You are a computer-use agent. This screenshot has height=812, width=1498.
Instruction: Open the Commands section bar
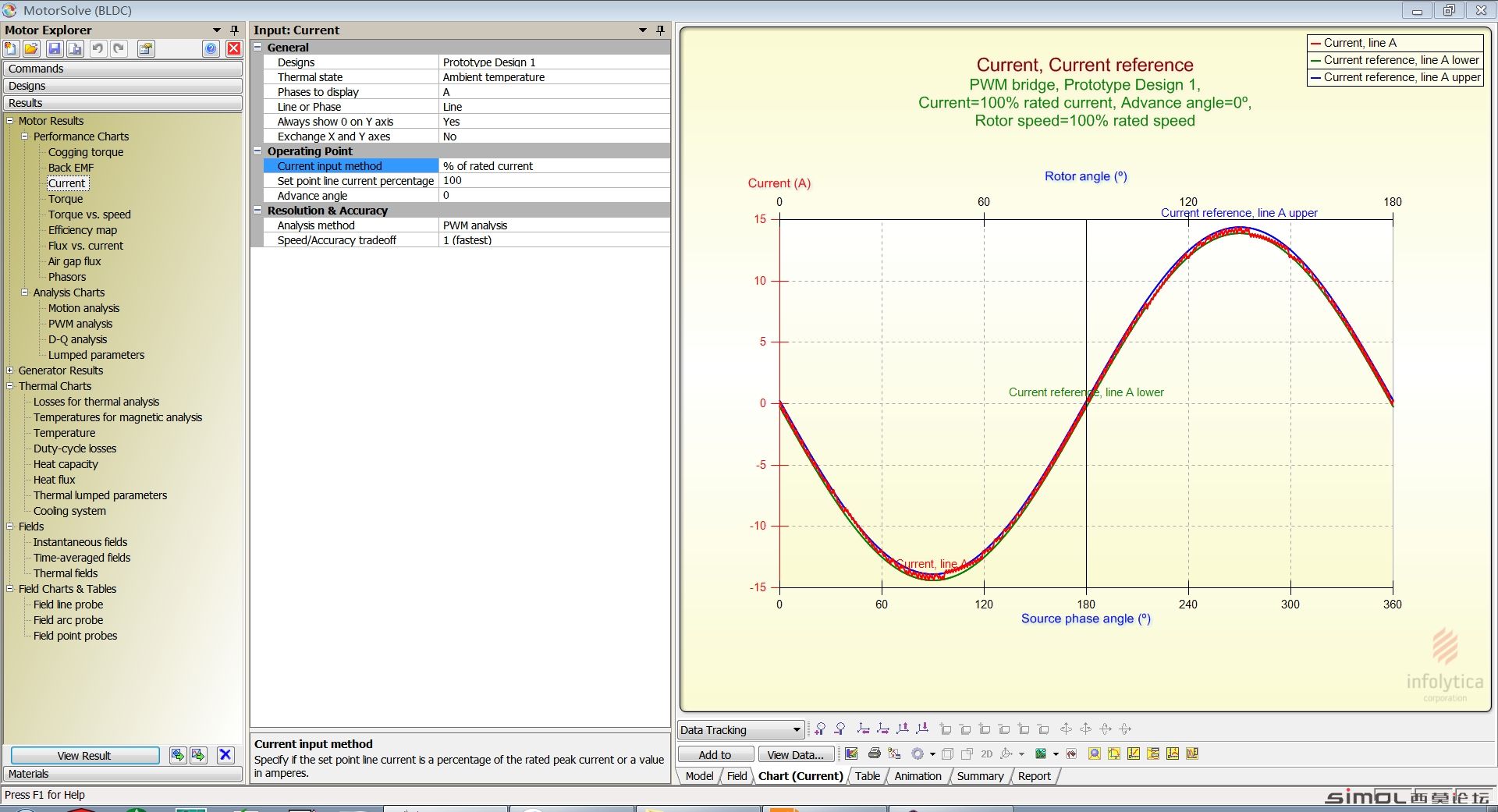point(122,69)
